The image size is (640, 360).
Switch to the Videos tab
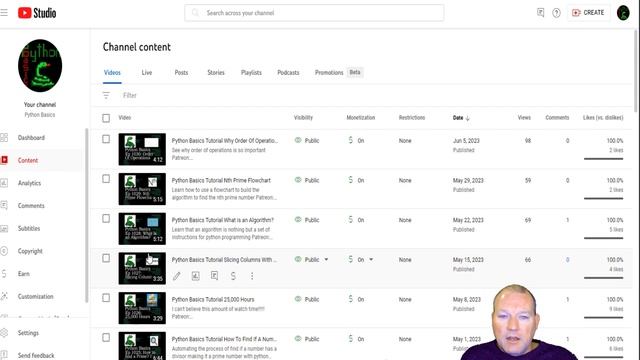point(112,73)
